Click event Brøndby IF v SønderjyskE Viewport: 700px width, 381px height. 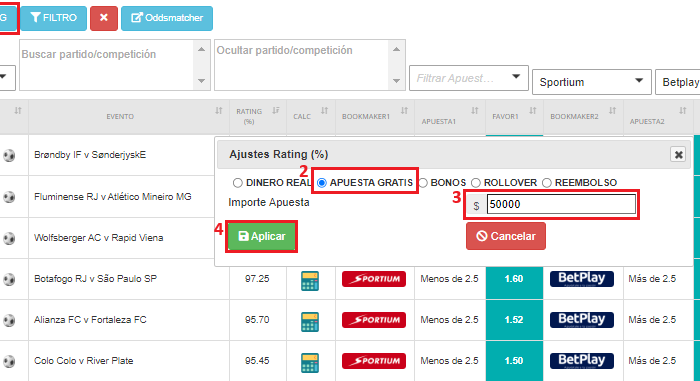(90, 155)
